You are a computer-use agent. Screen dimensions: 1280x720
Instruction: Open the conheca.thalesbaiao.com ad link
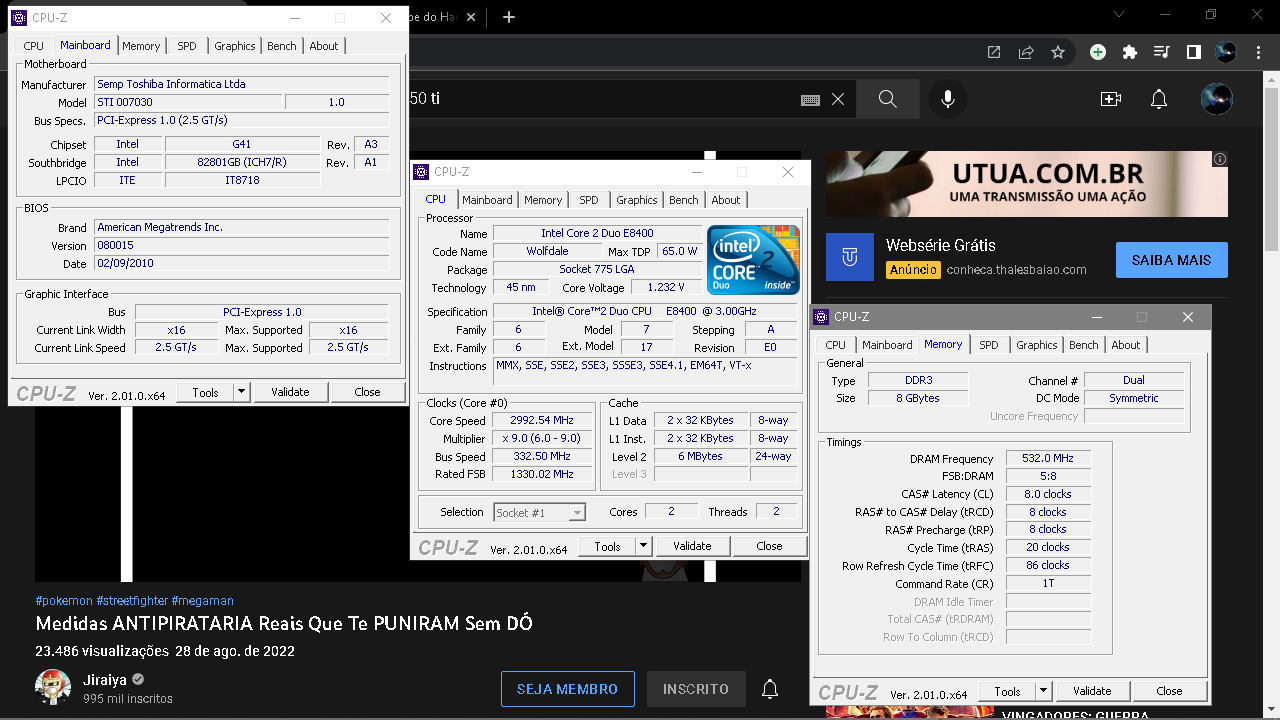point(1016,270)
